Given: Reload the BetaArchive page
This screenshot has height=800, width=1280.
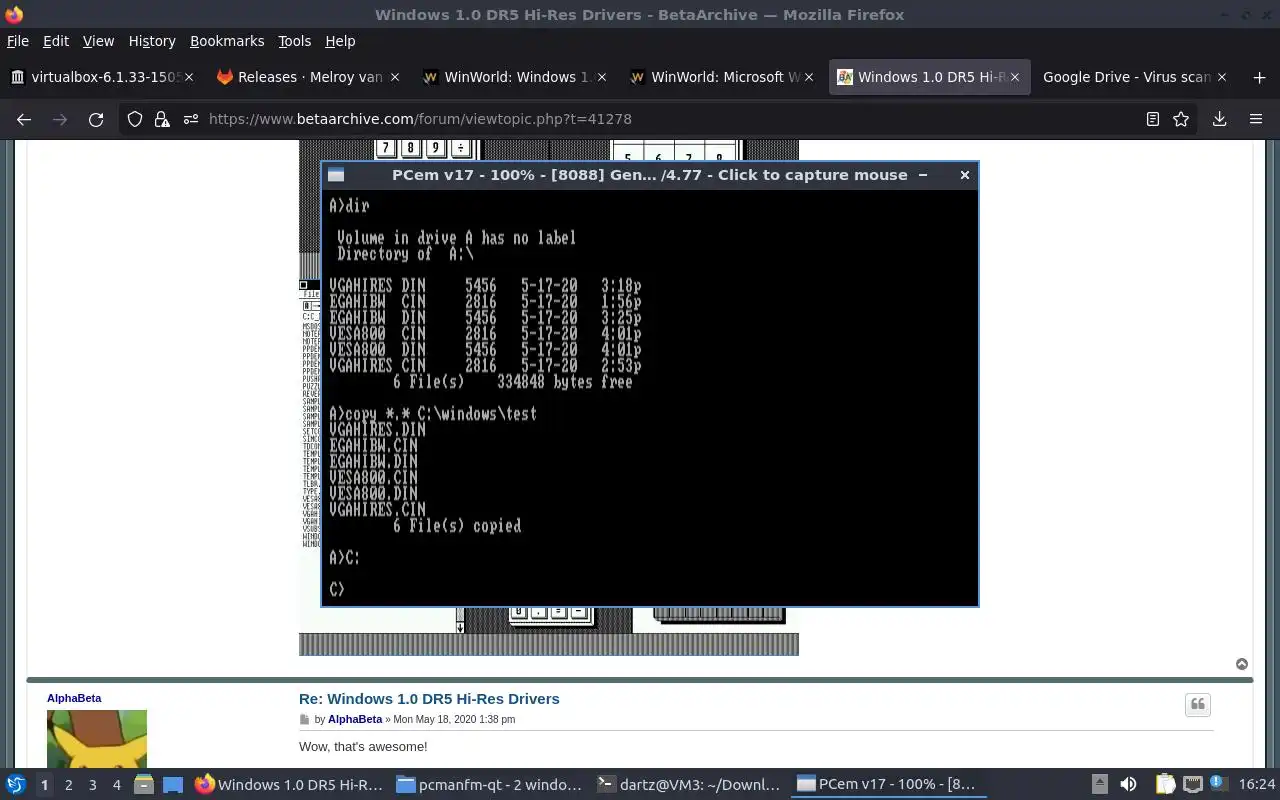Looking at the screenshot, I should [x=96, y=119].
